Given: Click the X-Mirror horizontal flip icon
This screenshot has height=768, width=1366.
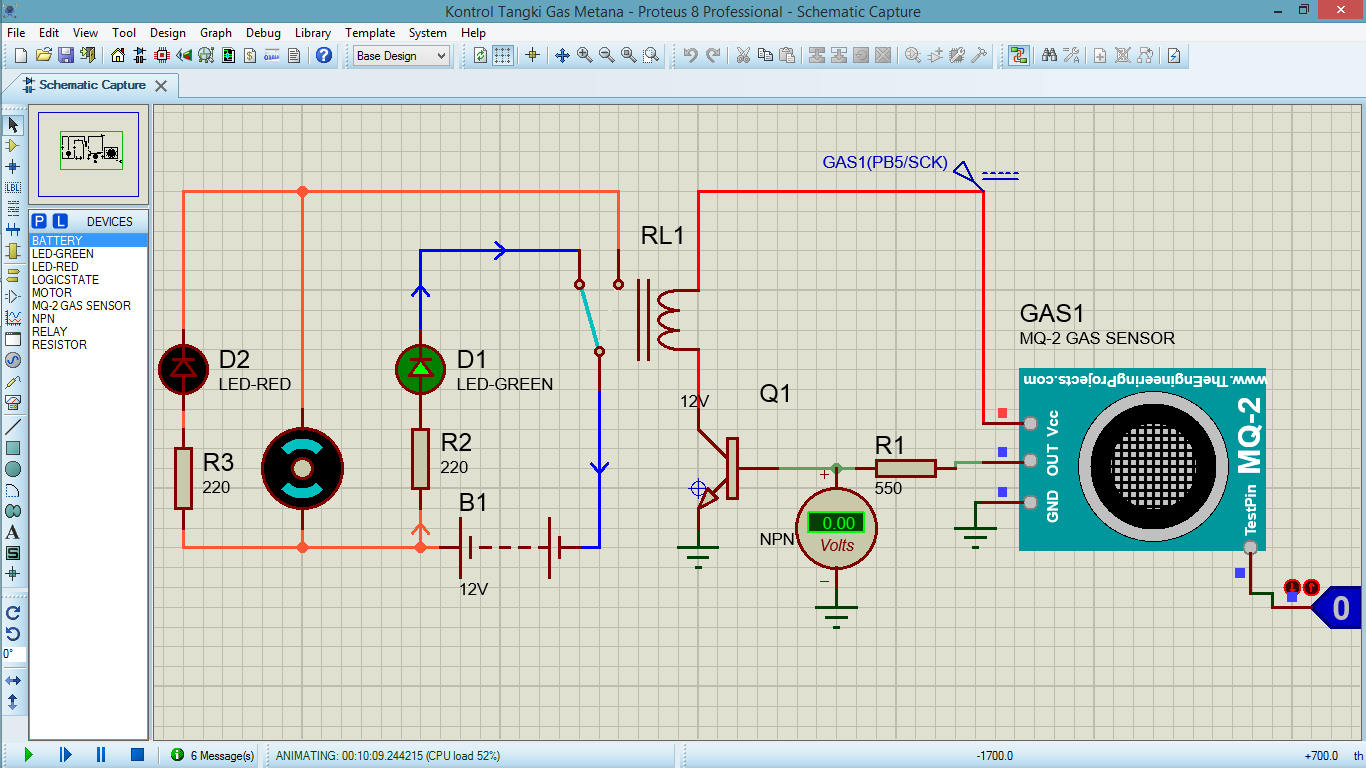Looking at the screenshot, I should 13,681.
